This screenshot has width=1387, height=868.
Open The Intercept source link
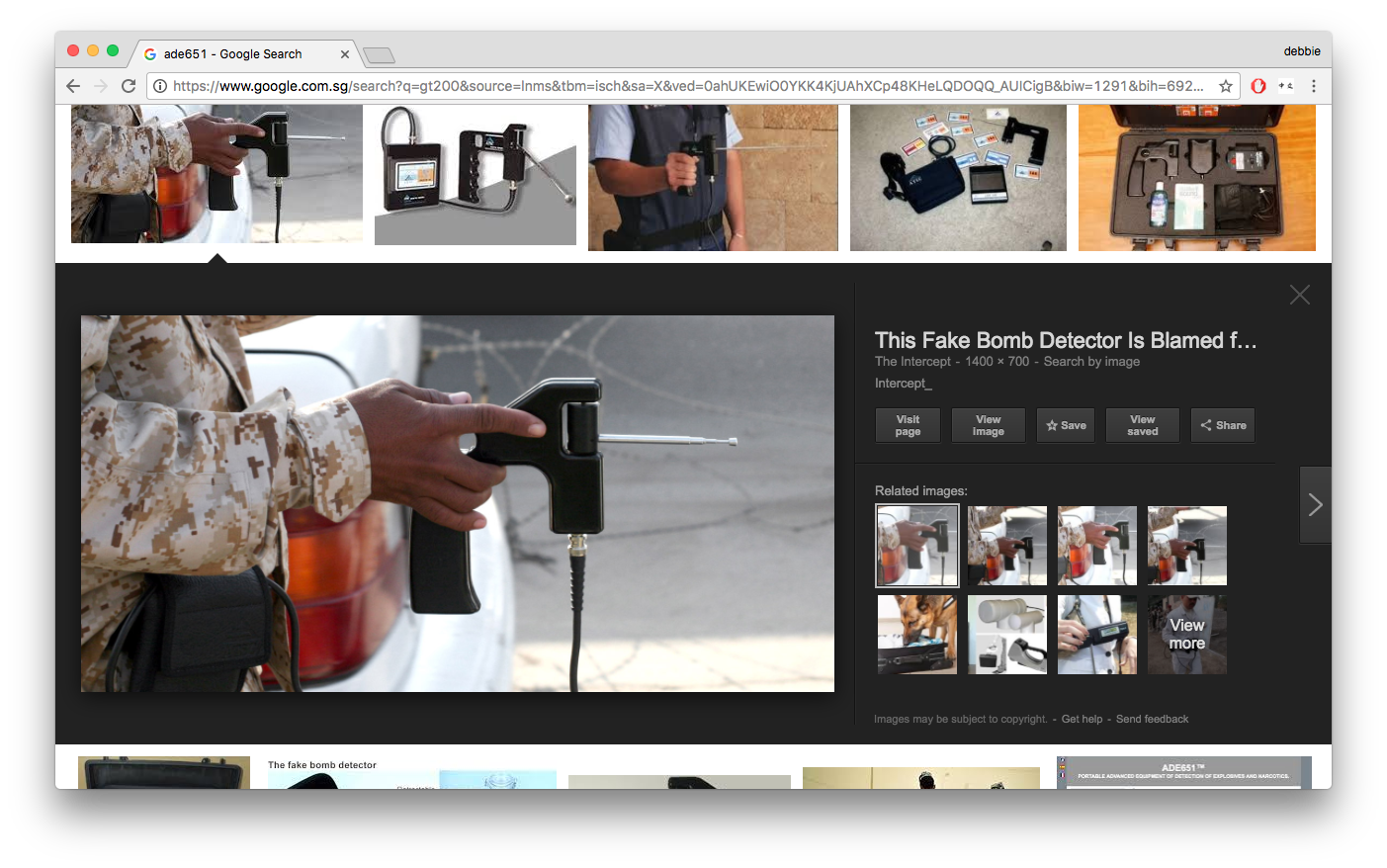click(912, 362)
